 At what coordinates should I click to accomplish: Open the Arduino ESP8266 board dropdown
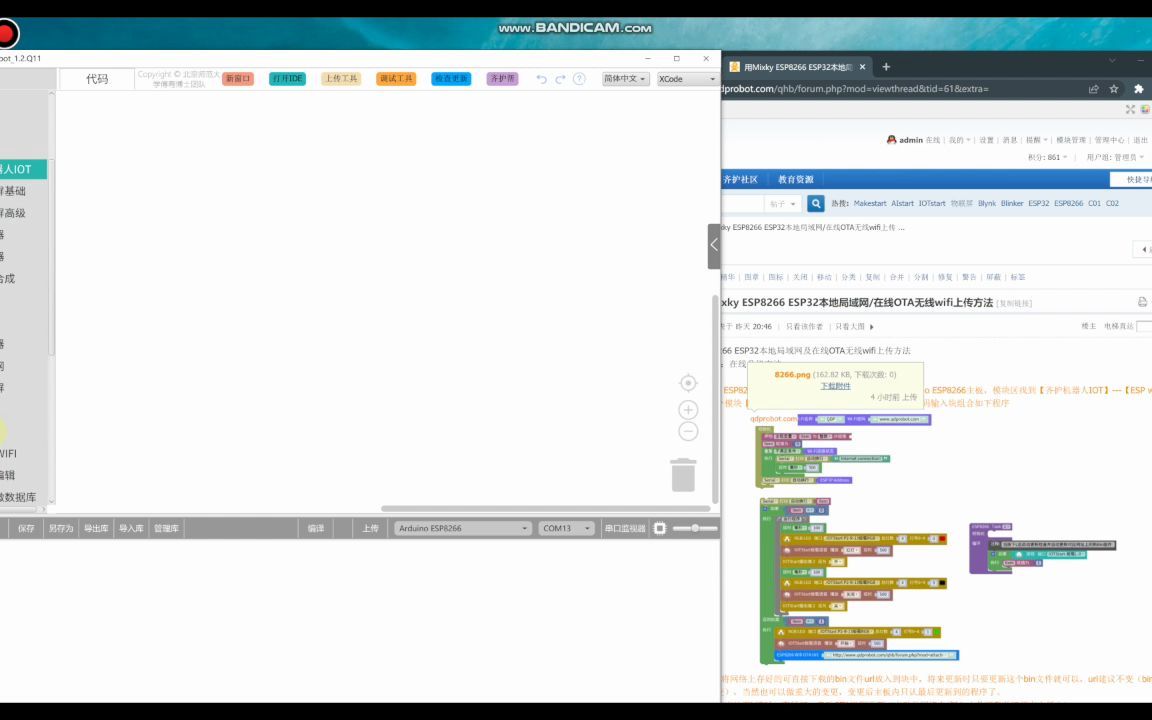(461, 528)
